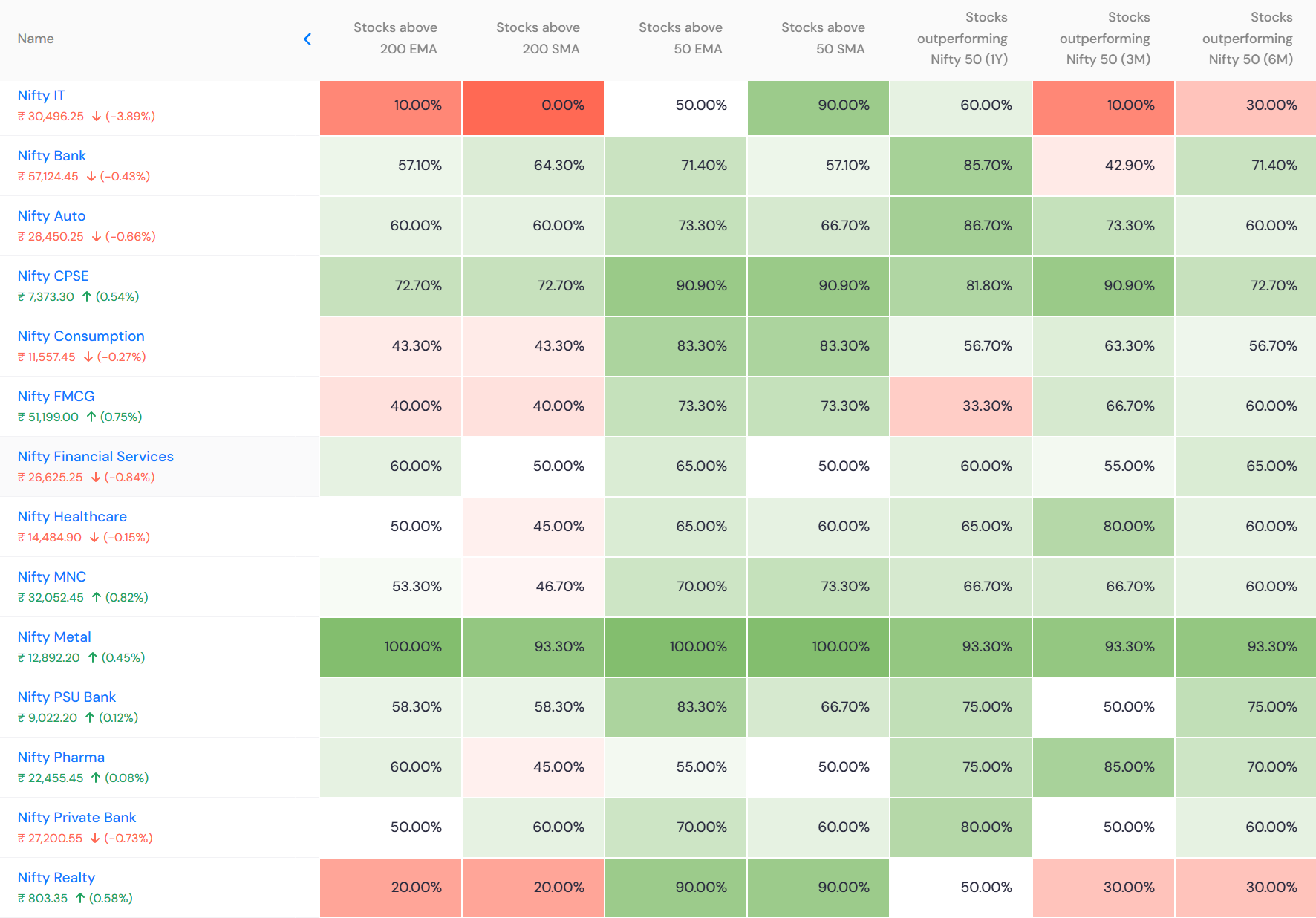Select Nifty CPSE 50 EMA cell 90.90%
The height and width of the screenshot is (918, 1316).
676,287
